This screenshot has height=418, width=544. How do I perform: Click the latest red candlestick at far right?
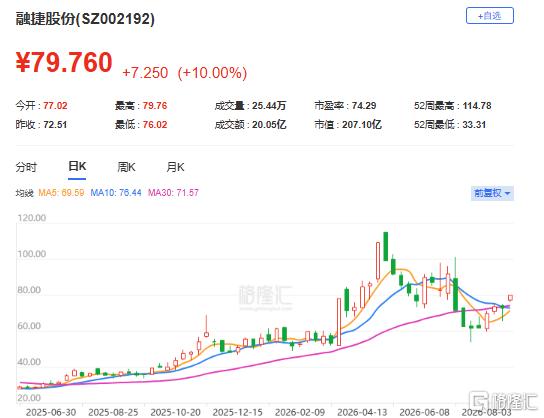pyautogui.click(x=510, y=298)
